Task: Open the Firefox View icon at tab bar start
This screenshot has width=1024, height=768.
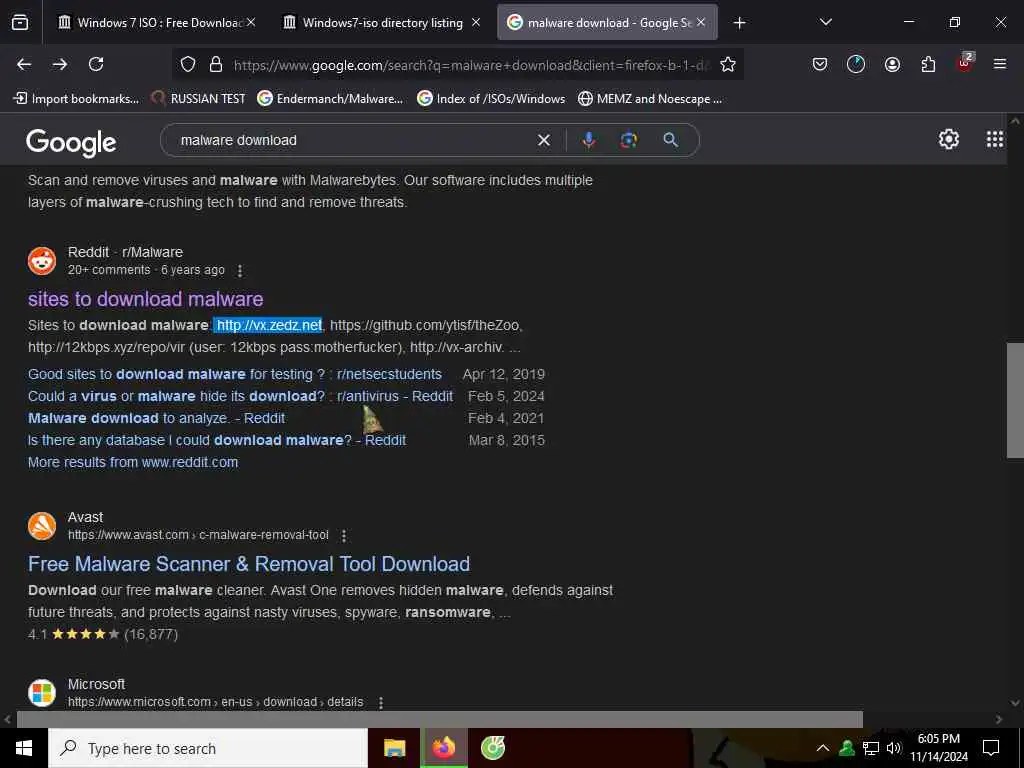Action: coord(20,23)
